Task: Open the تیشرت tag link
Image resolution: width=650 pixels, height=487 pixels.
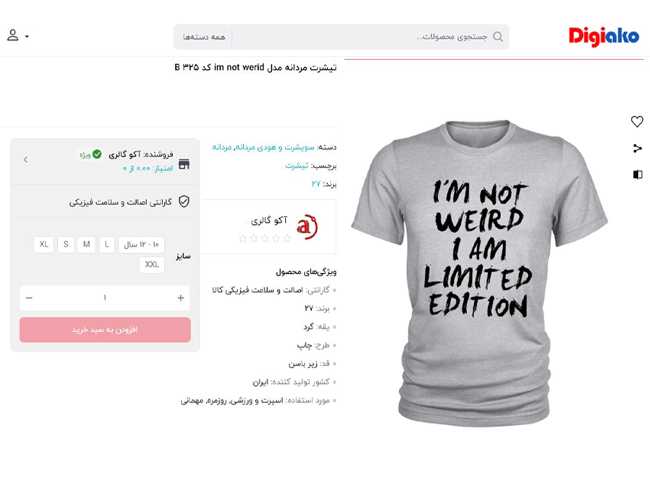Action: [297, 166]
